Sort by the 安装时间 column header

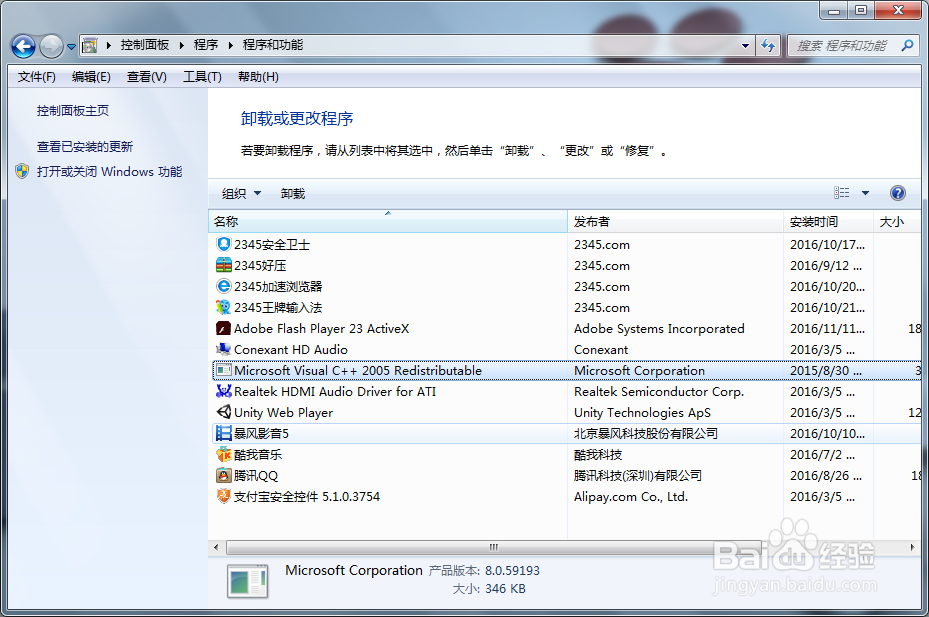[x=828, y=222]
